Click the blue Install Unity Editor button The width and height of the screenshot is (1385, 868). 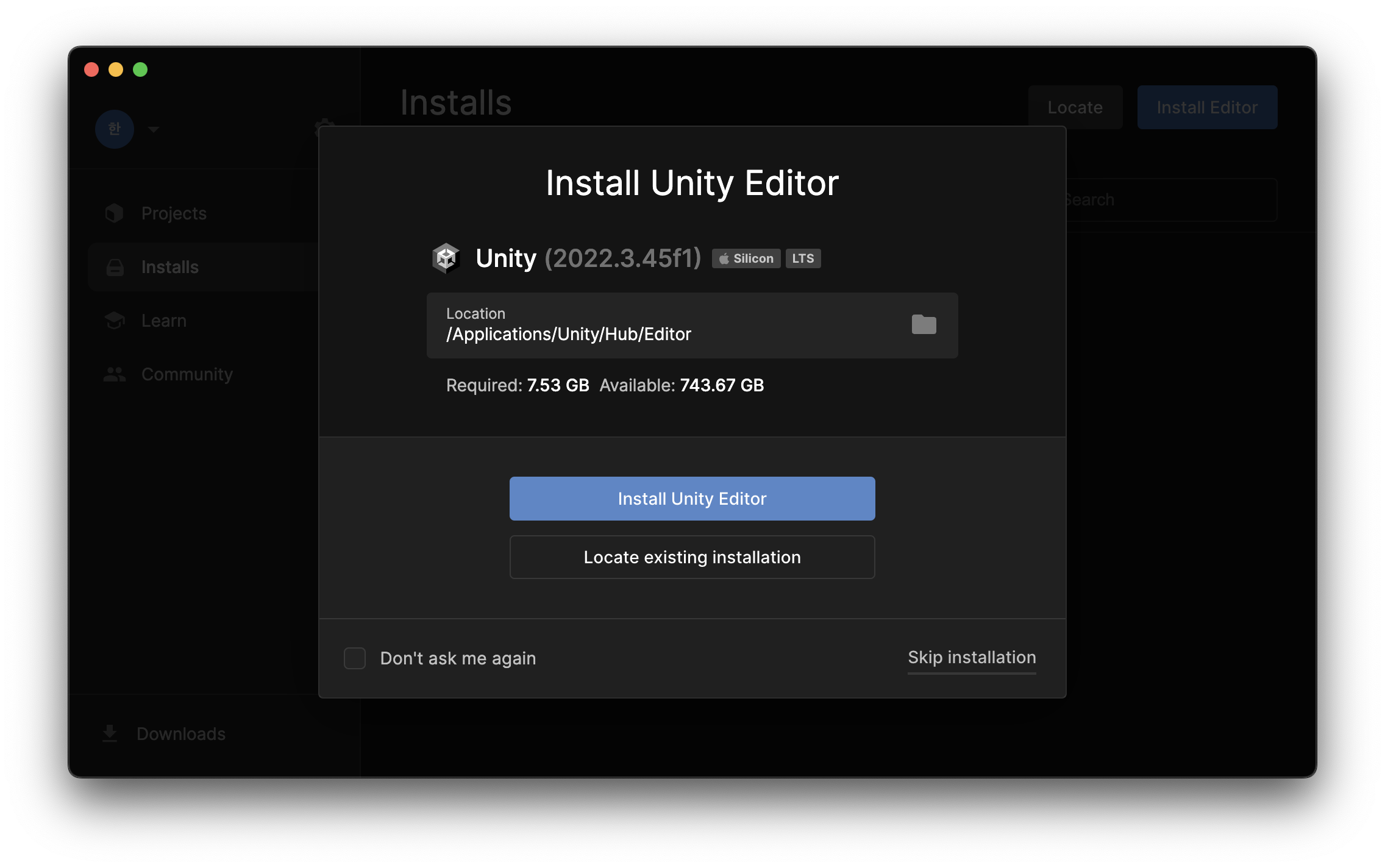pyautogui.click(x=692, y=499)
